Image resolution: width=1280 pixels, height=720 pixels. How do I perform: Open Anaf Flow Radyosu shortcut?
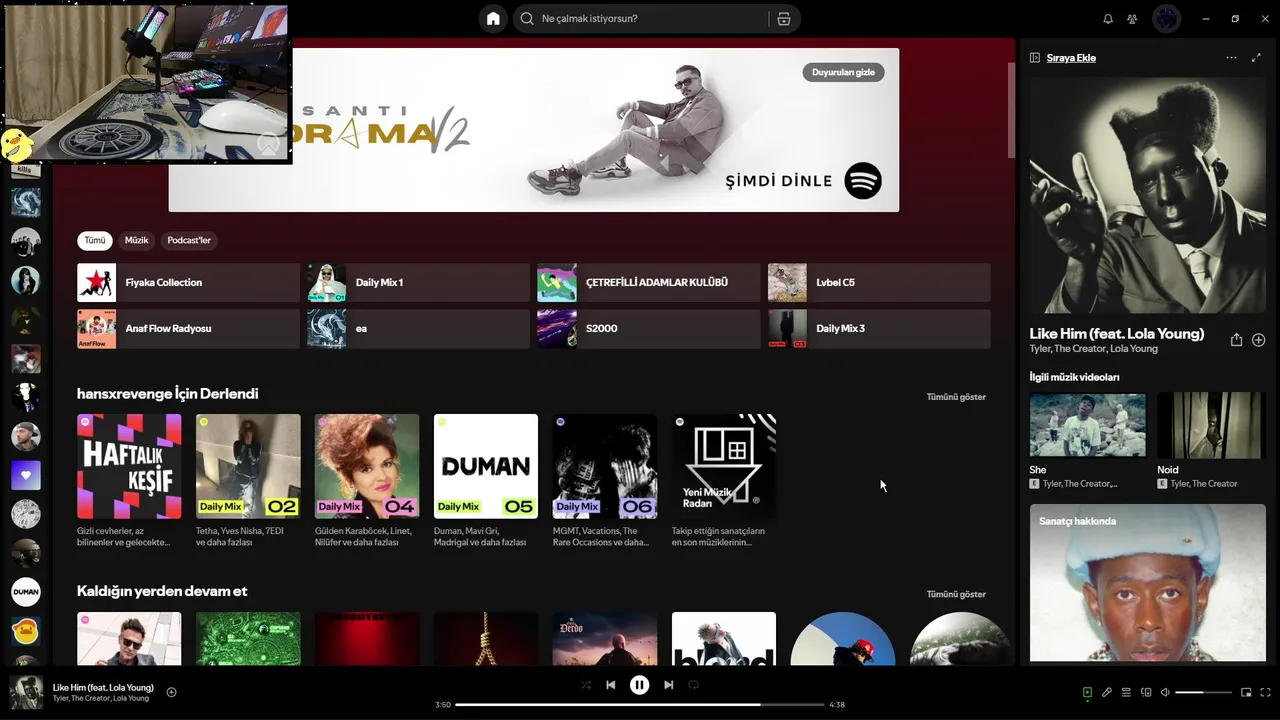(x=188, y=329)
